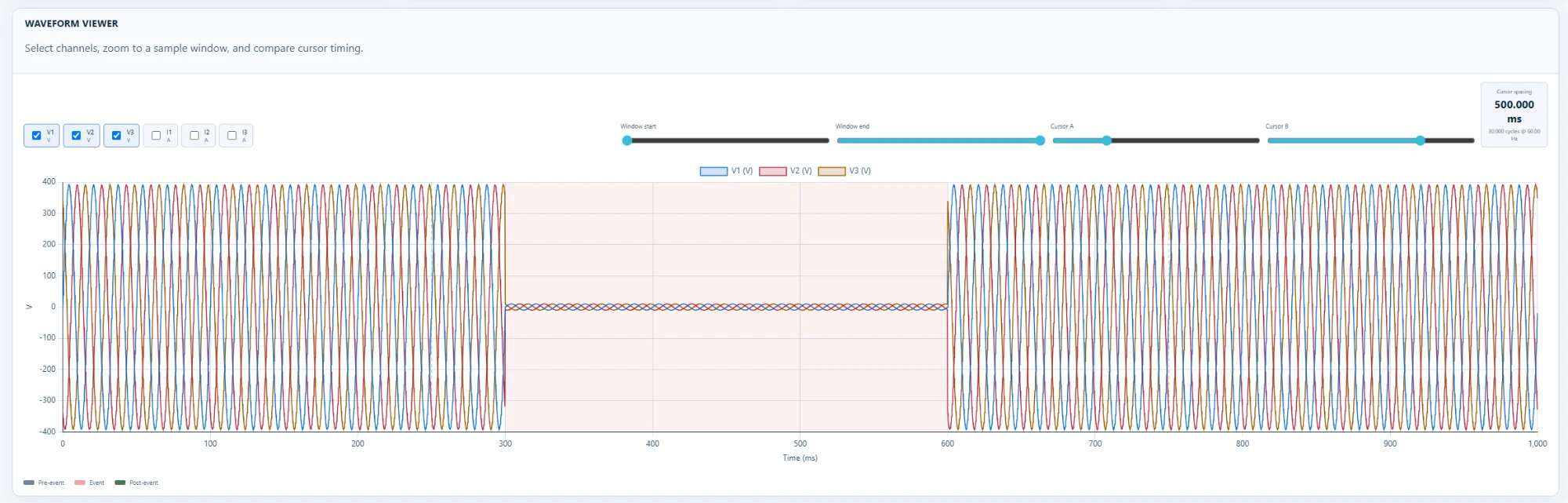This screenshot has width=1568, height=503.
Task: Click the 600 tick on time axis
Action: click(x=947, y=444)
